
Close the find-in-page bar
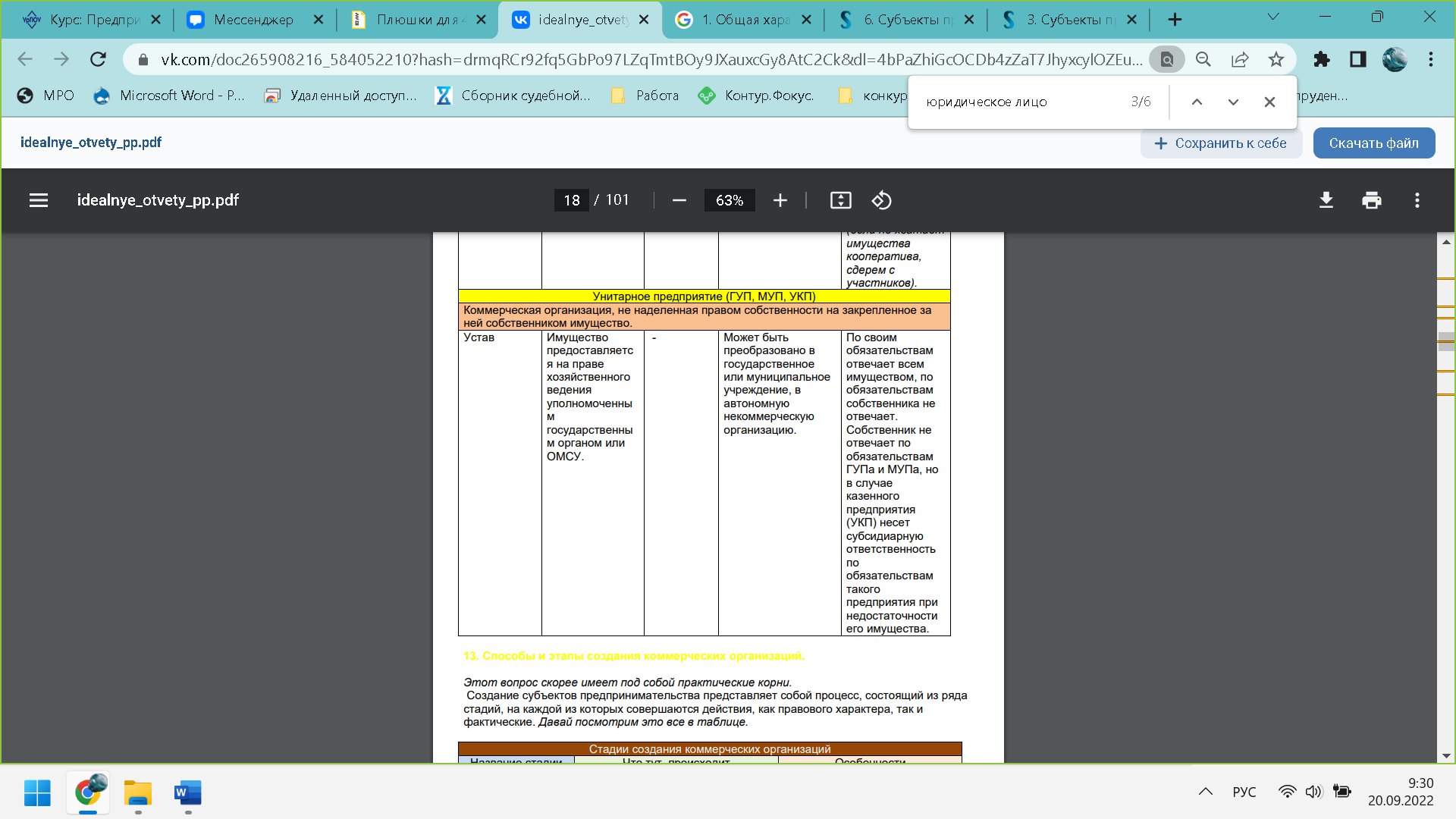[x=1269, y=102]
